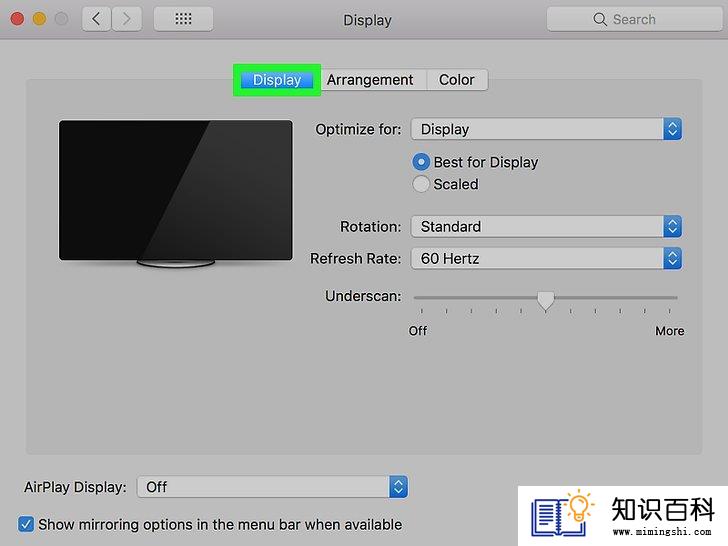This screenshot has height=546, width=728.
Task: Click the yellow minimize window button
Action: [x=39, y=19]
